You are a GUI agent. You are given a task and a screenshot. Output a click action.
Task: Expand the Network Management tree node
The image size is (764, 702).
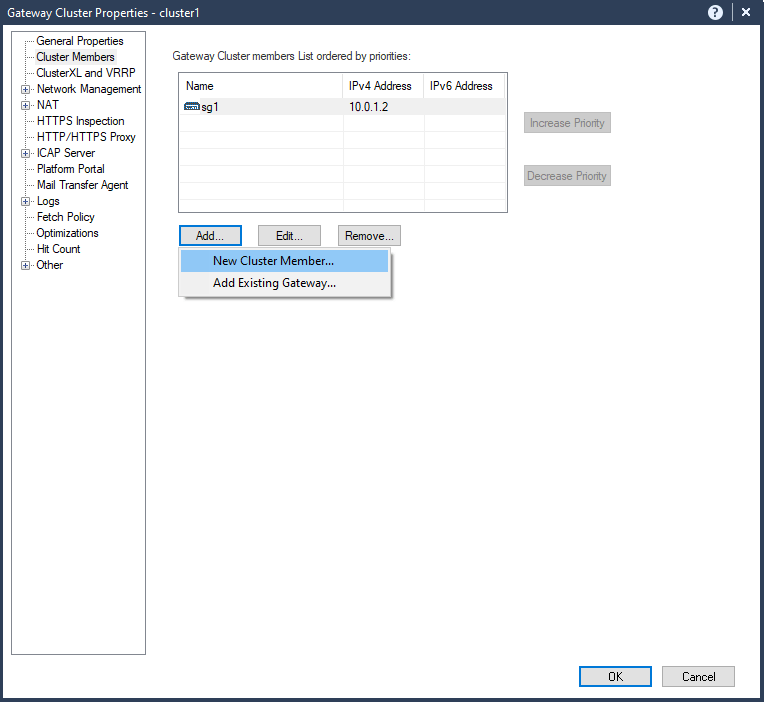pos(25,89)
